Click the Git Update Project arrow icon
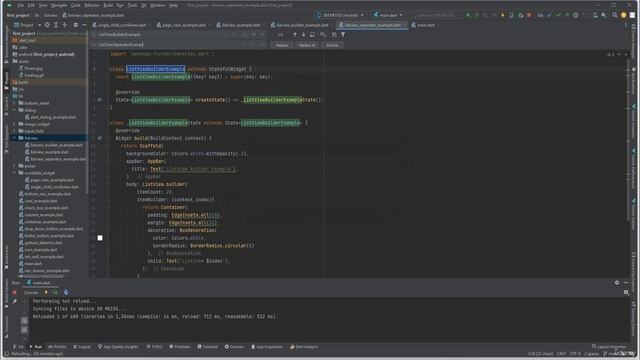 (x=549, y=15)
